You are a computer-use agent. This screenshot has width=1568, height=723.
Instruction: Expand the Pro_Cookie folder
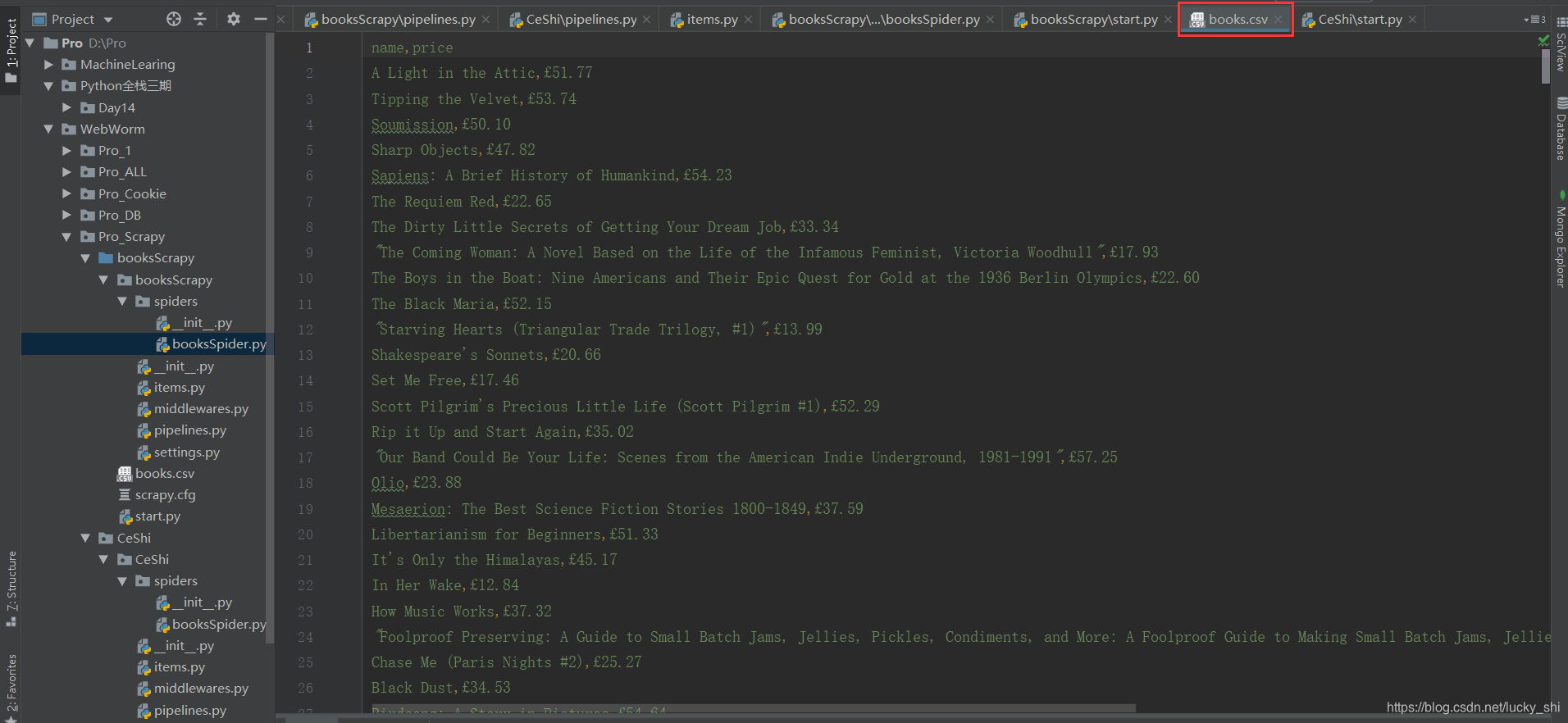click(x=66, y=193)
